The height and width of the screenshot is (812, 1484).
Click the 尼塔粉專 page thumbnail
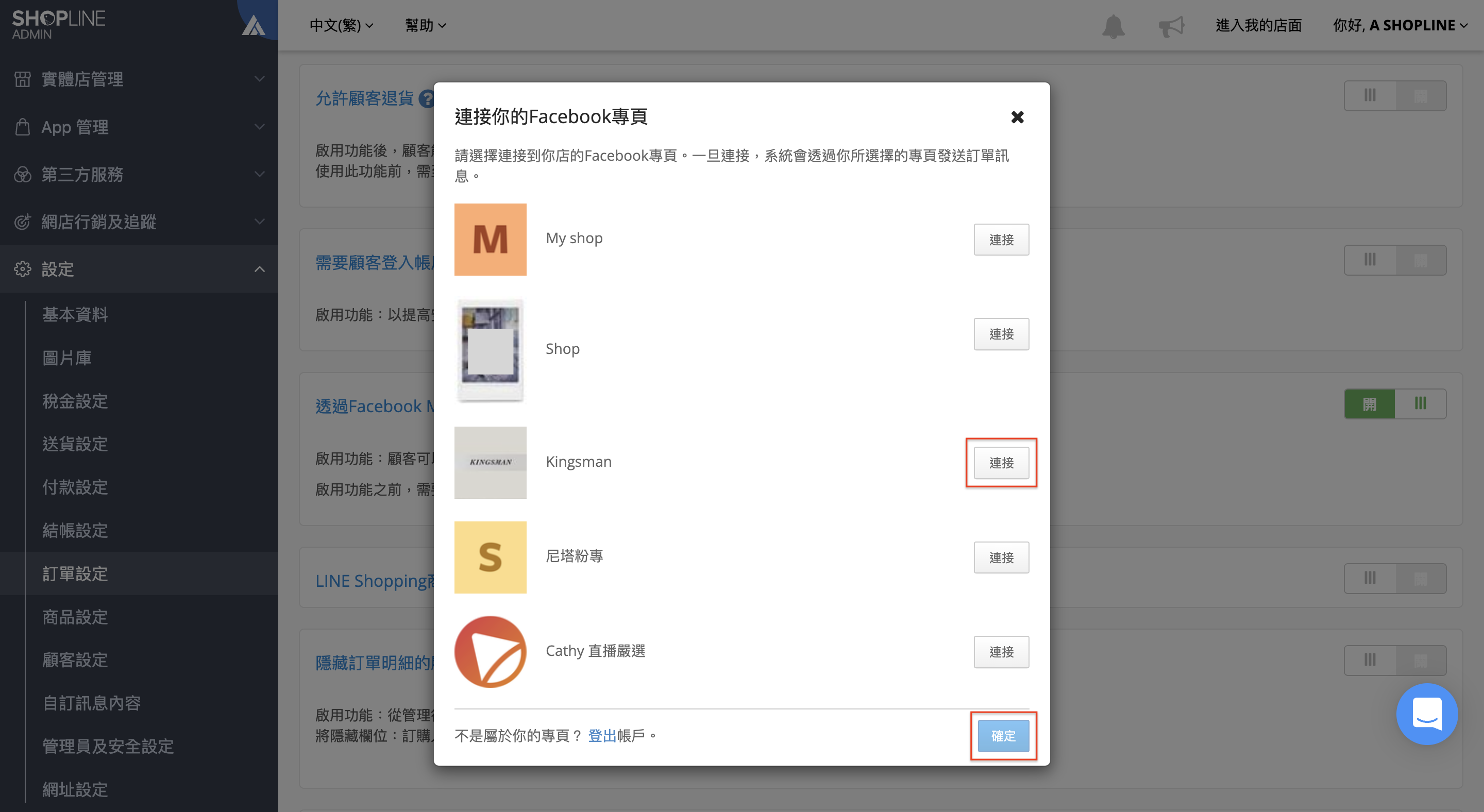tap(490, 557)
